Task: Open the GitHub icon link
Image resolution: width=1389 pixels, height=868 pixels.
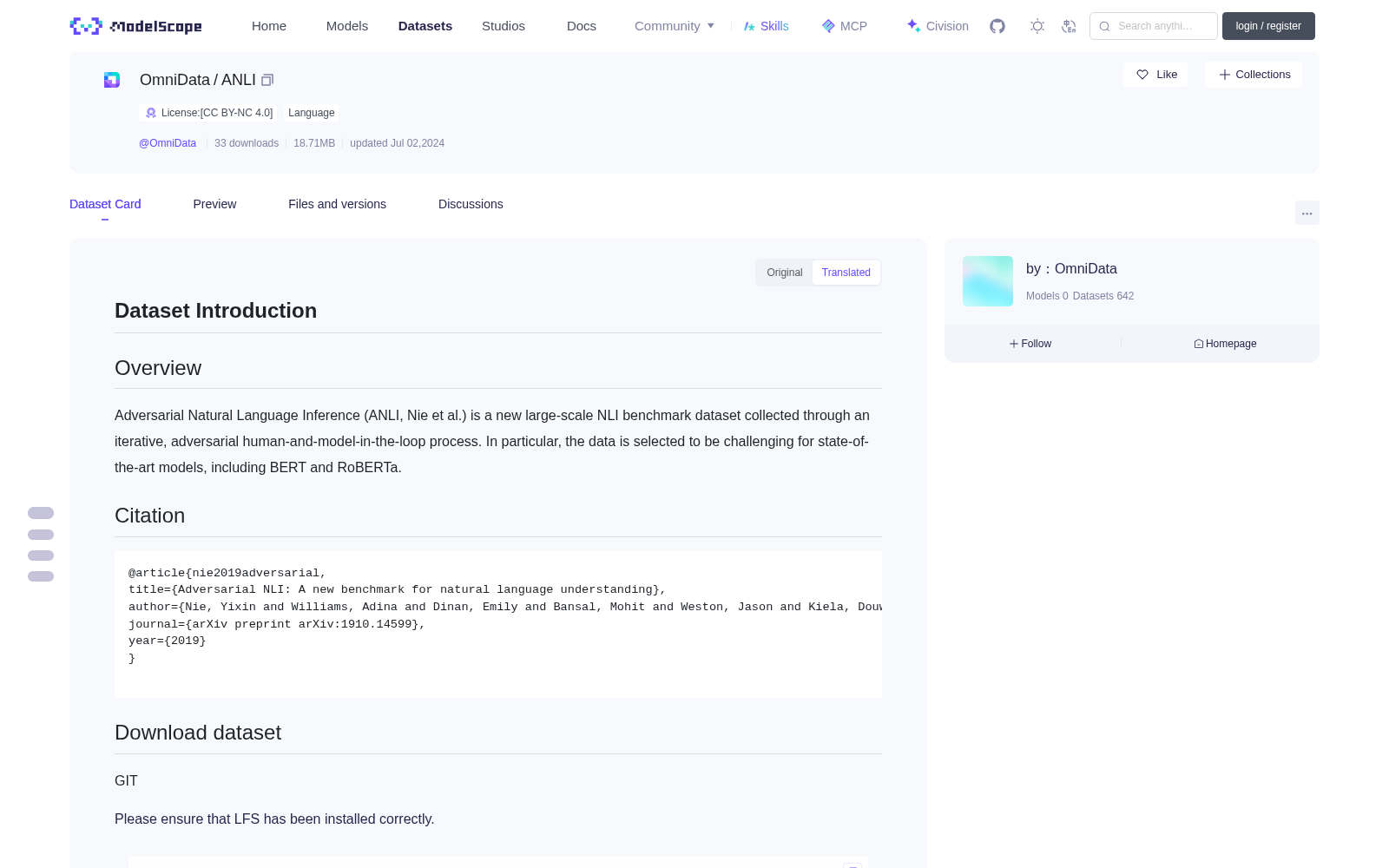Action: (x=997, y=26)
